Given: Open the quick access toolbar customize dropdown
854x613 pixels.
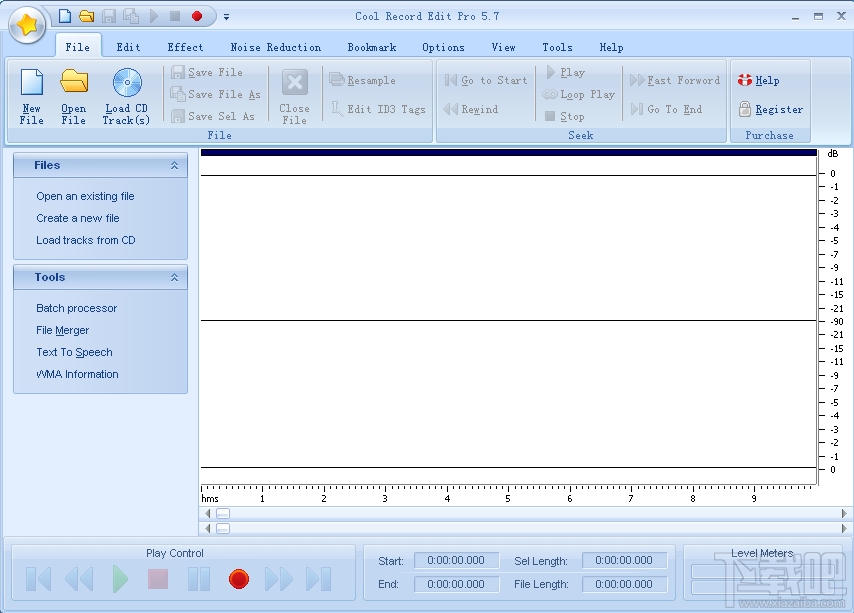Looking at the screenshot, I should pyautogui.click(x=227, y=17).
